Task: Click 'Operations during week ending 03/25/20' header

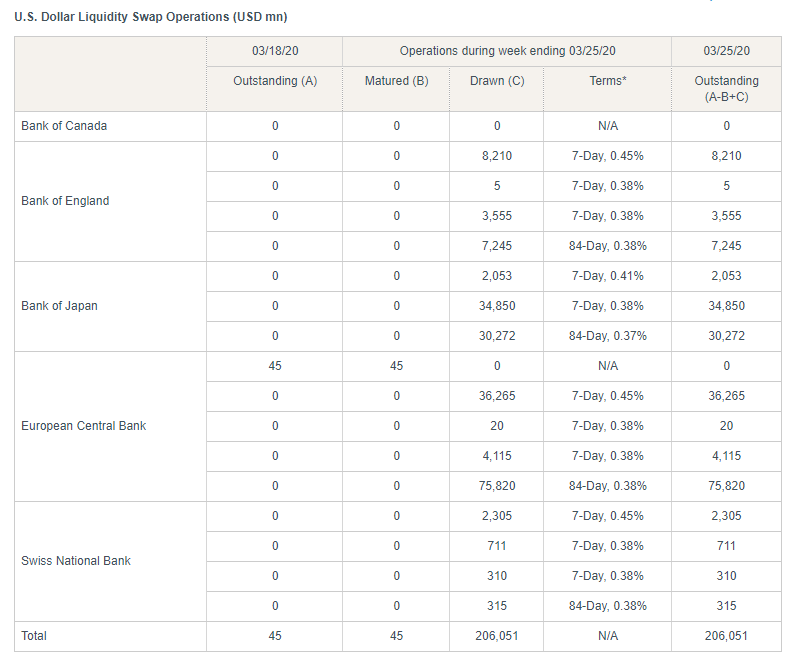Action: 507,51
